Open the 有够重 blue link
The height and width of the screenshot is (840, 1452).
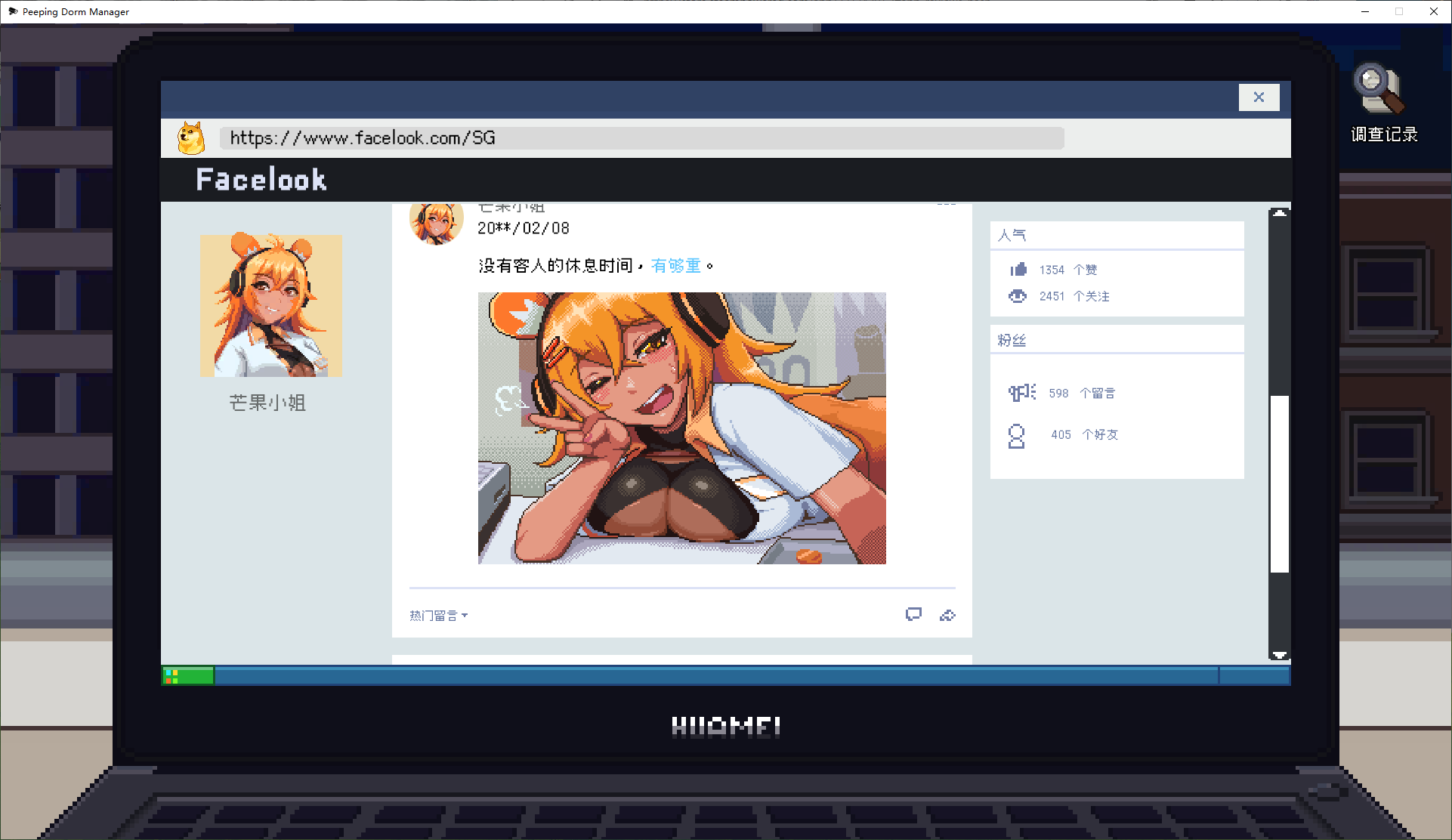pos(676,266)
